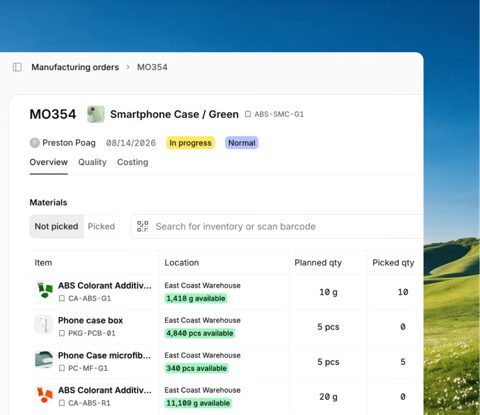Select the 20 g planned quantity

point(328,397)
